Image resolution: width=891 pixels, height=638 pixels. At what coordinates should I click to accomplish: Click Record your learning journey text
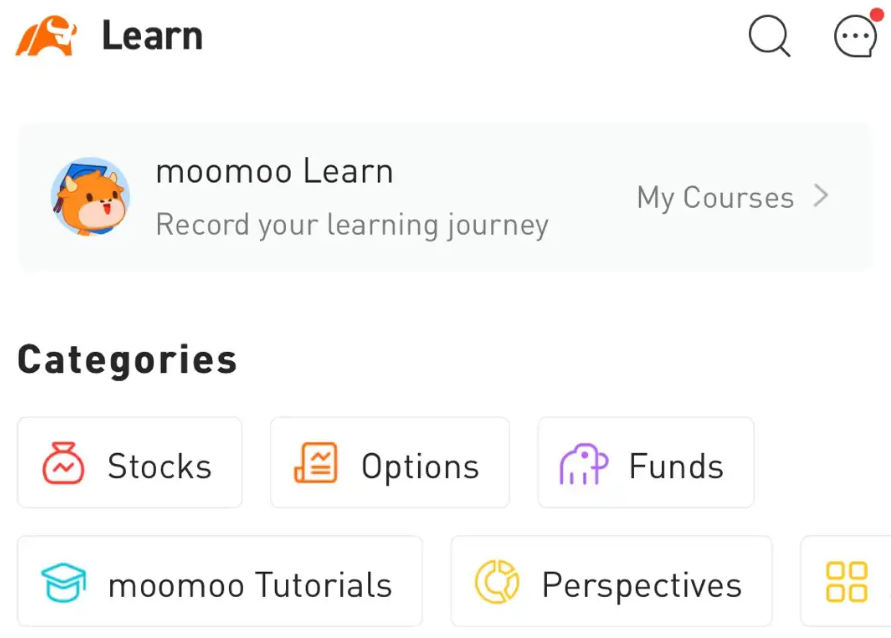point(352,224)
